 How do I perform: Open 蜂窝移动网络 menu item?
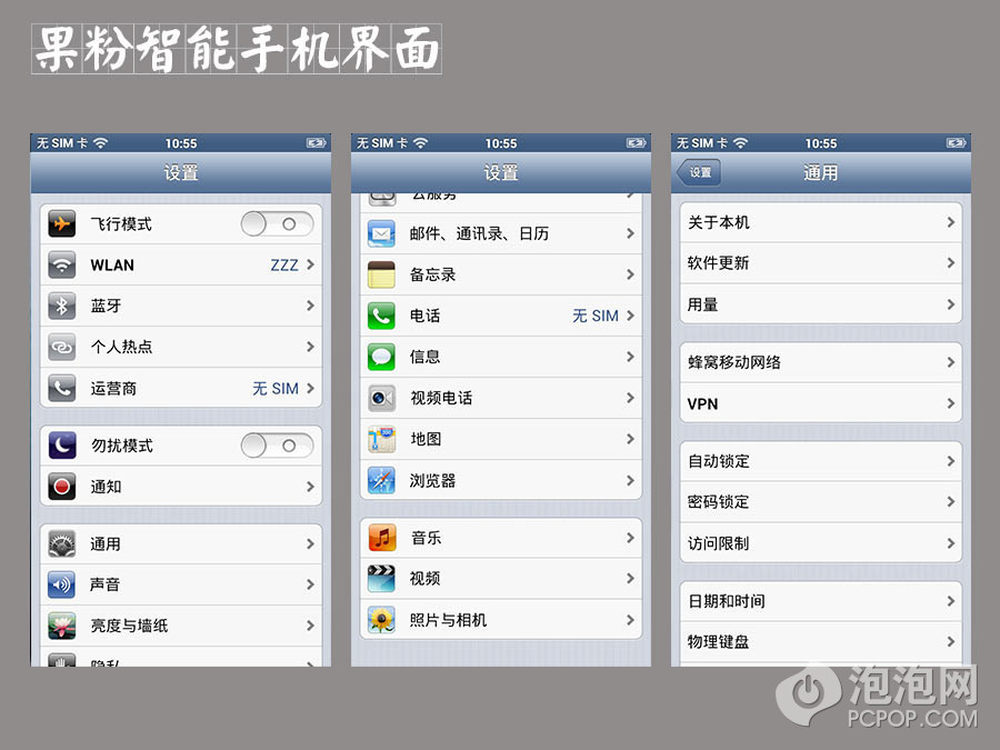[x=821, y=362]
